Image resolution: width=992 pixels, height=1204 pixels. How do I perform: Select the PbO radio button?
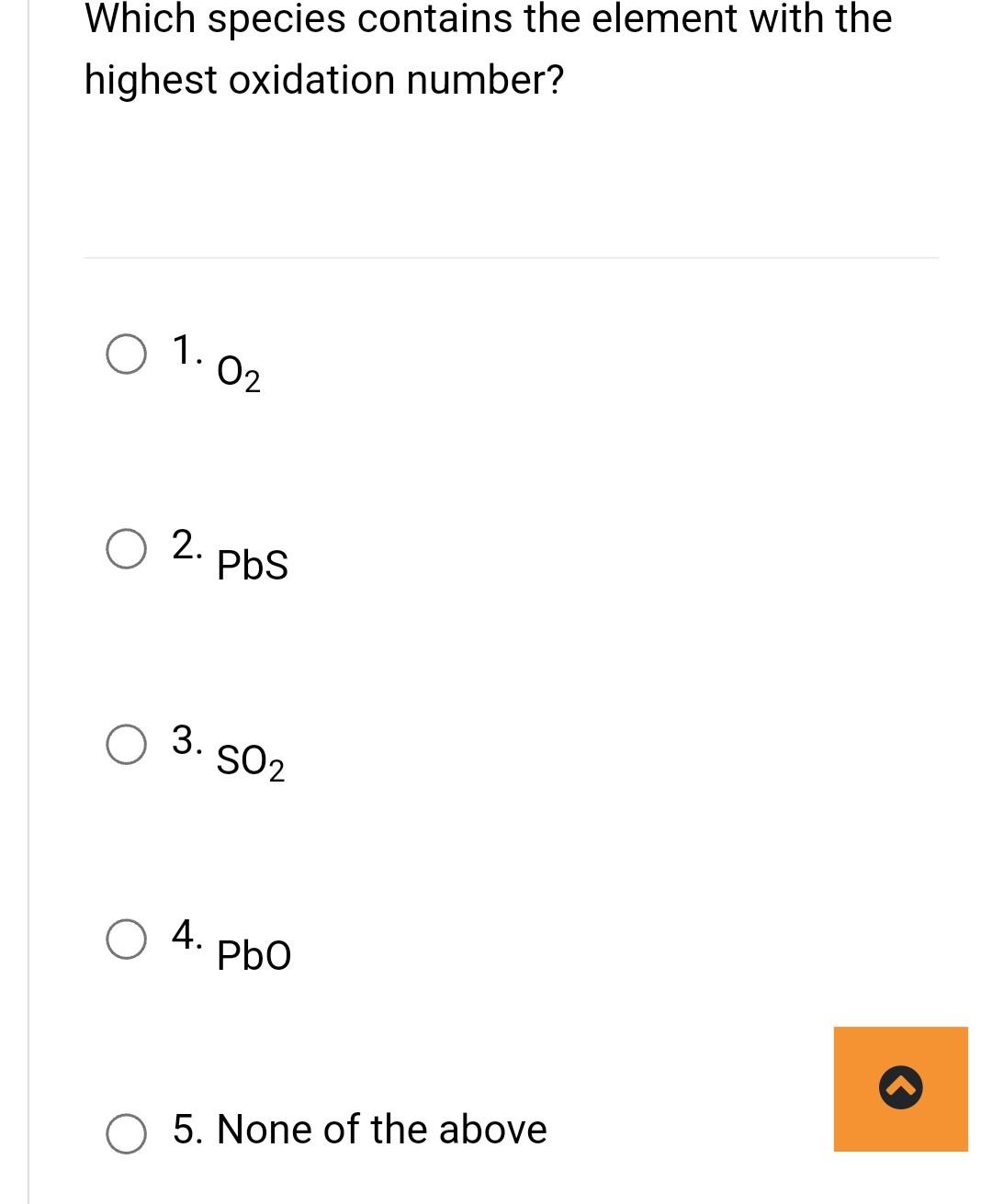click(x=126, y=938)
